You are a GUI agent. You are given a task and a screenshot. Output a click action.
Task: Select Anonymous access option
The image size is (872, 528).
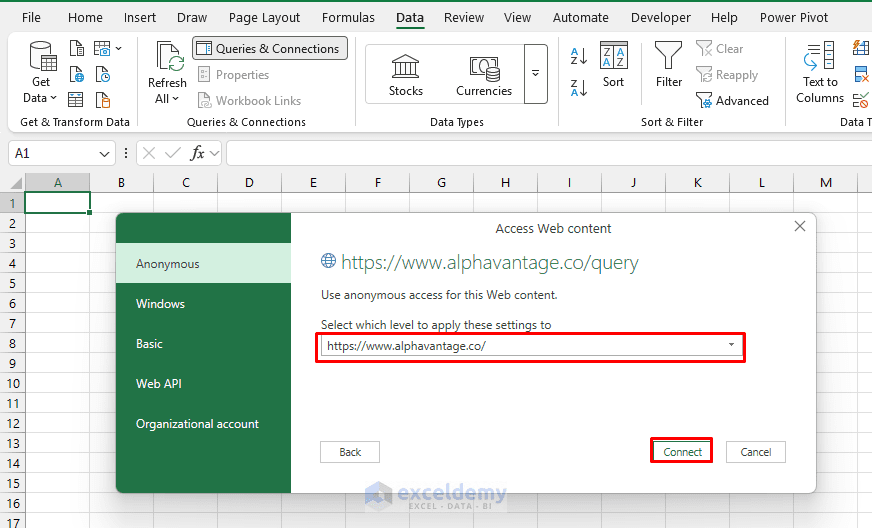click(204, 264)
